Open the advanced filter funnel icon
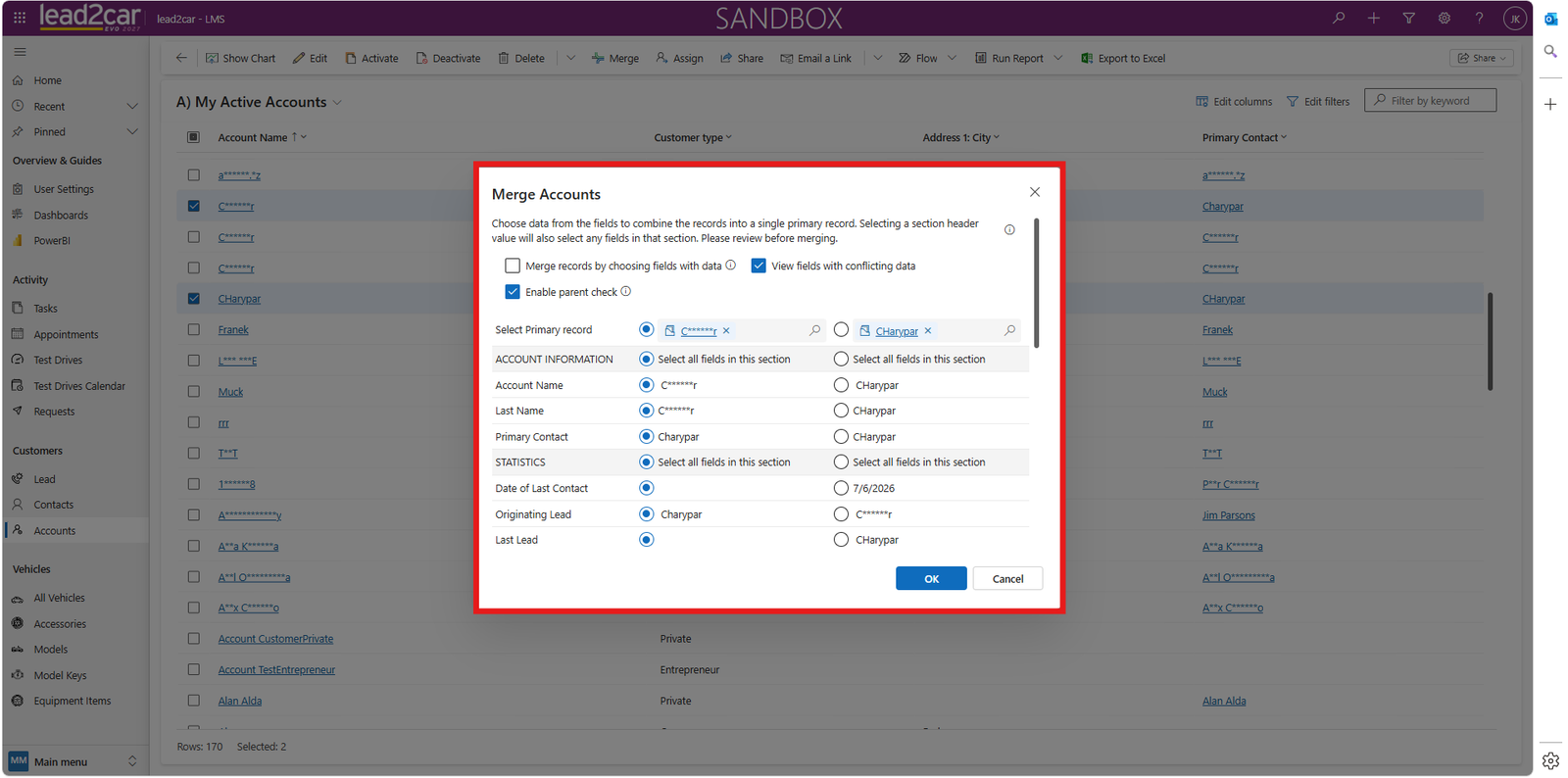This screenshot has height=778, width=1568. (x=1409, y=18)
